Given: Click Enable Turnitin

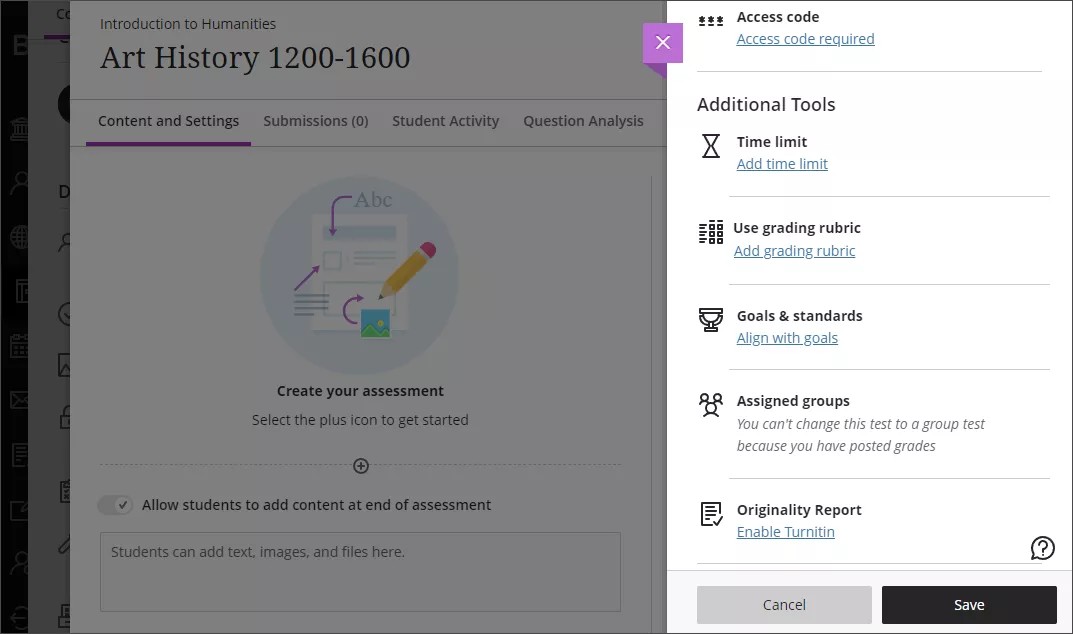Looking at the screenshot, I should 786,531.
